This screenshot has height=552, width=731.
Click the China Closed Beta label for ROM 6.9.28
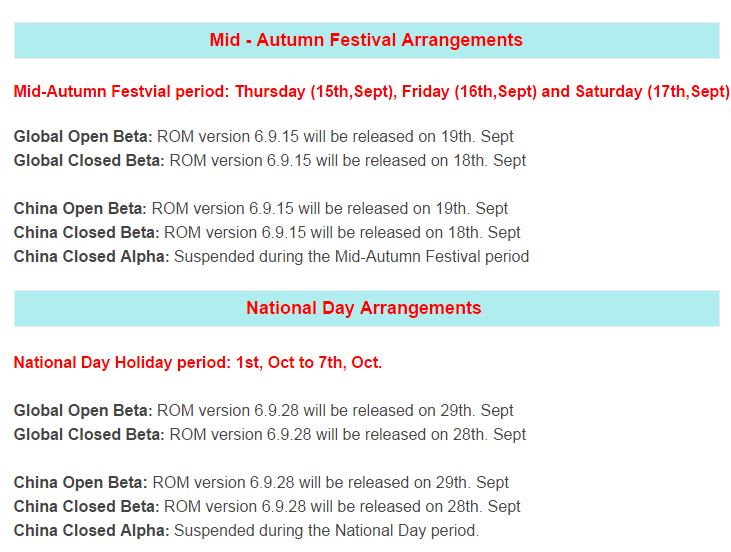tap(86, 507)
